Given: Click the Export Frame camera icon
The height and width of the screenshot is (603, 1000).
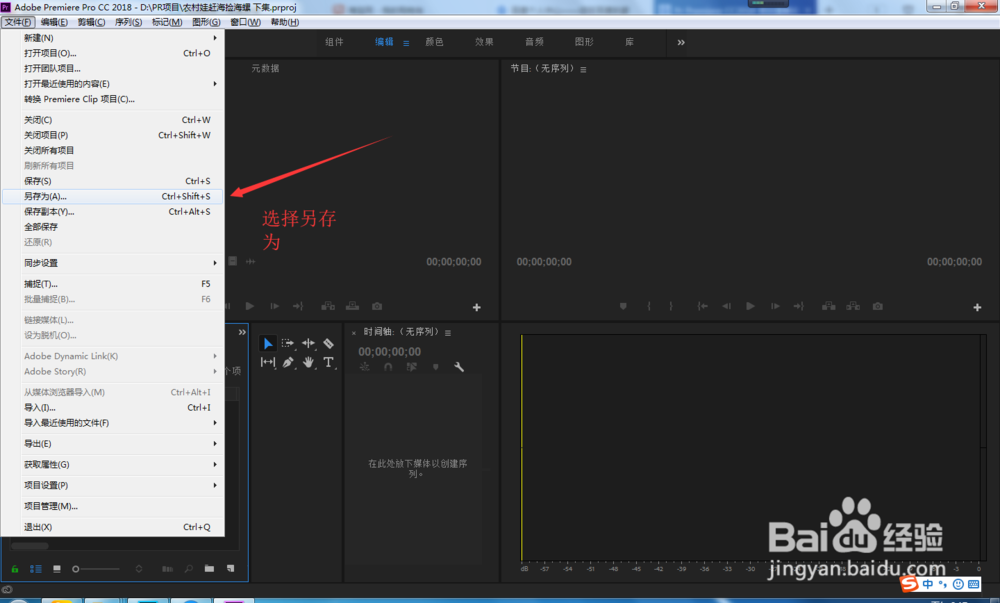Looking at the screenshot, I should [878, 307].
